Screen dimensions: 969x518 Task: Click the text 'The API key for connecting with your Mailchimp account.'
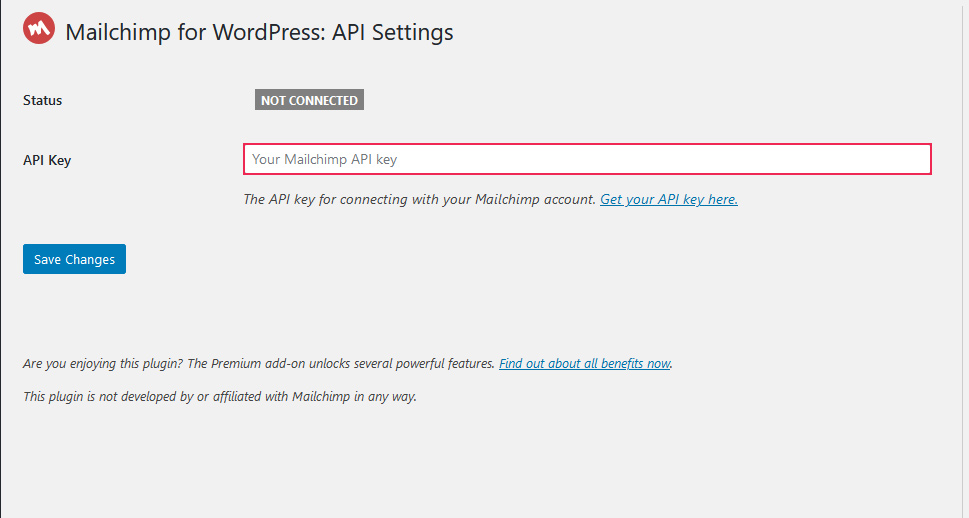coord(420,199)
